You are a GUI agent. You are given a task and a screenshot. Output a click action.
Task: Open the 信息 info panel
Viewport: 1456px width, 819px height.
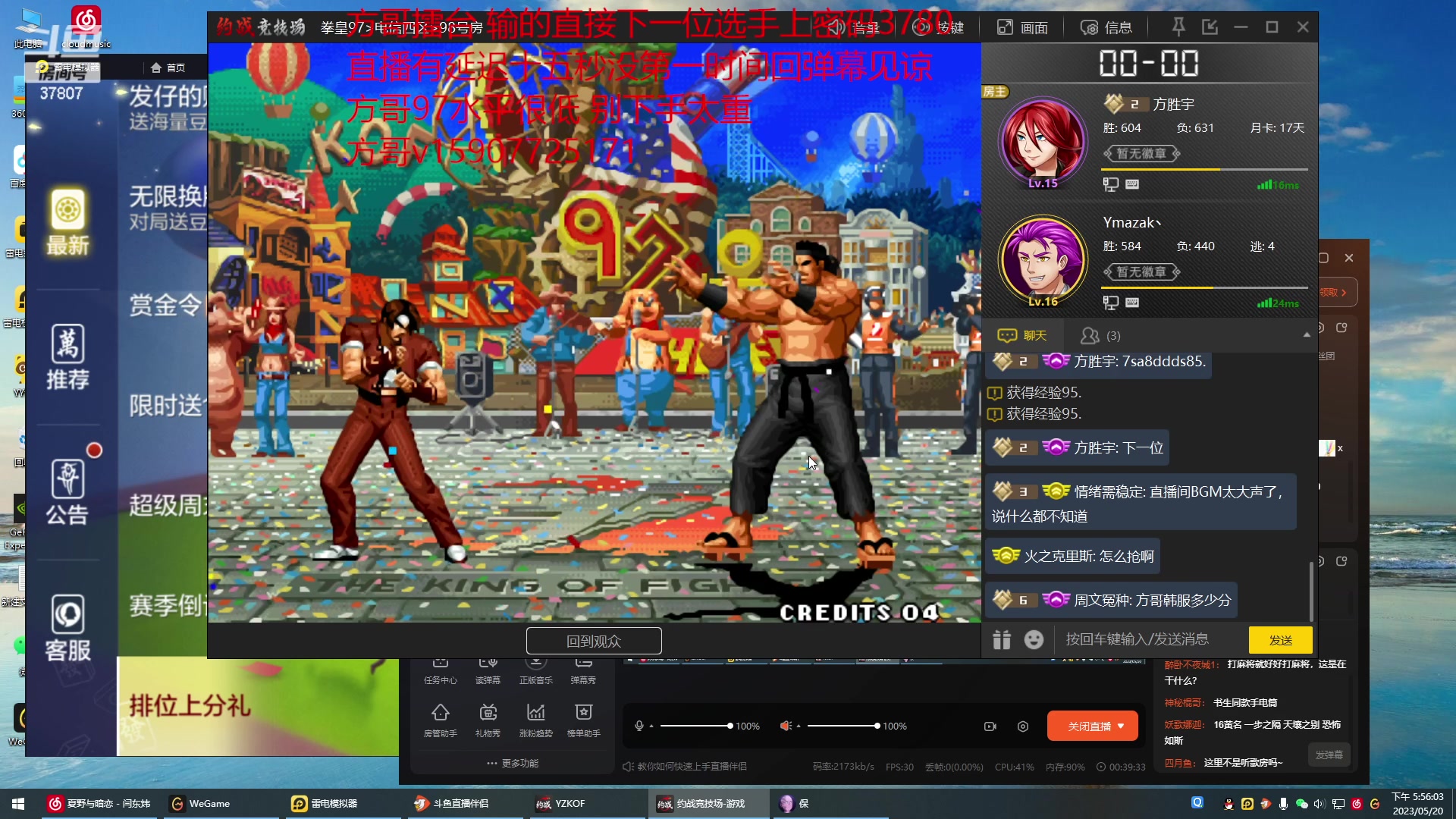pyautogui.click(x=1106, y=27)
